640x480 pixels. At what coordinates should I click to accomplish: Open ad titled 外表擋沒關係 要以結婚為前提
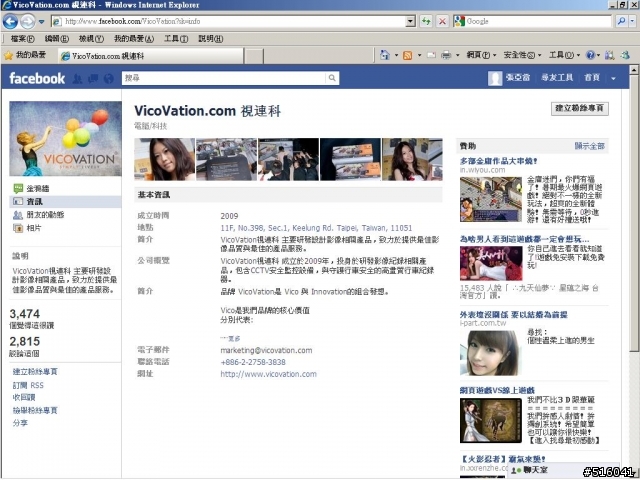[x=513, y=314]
